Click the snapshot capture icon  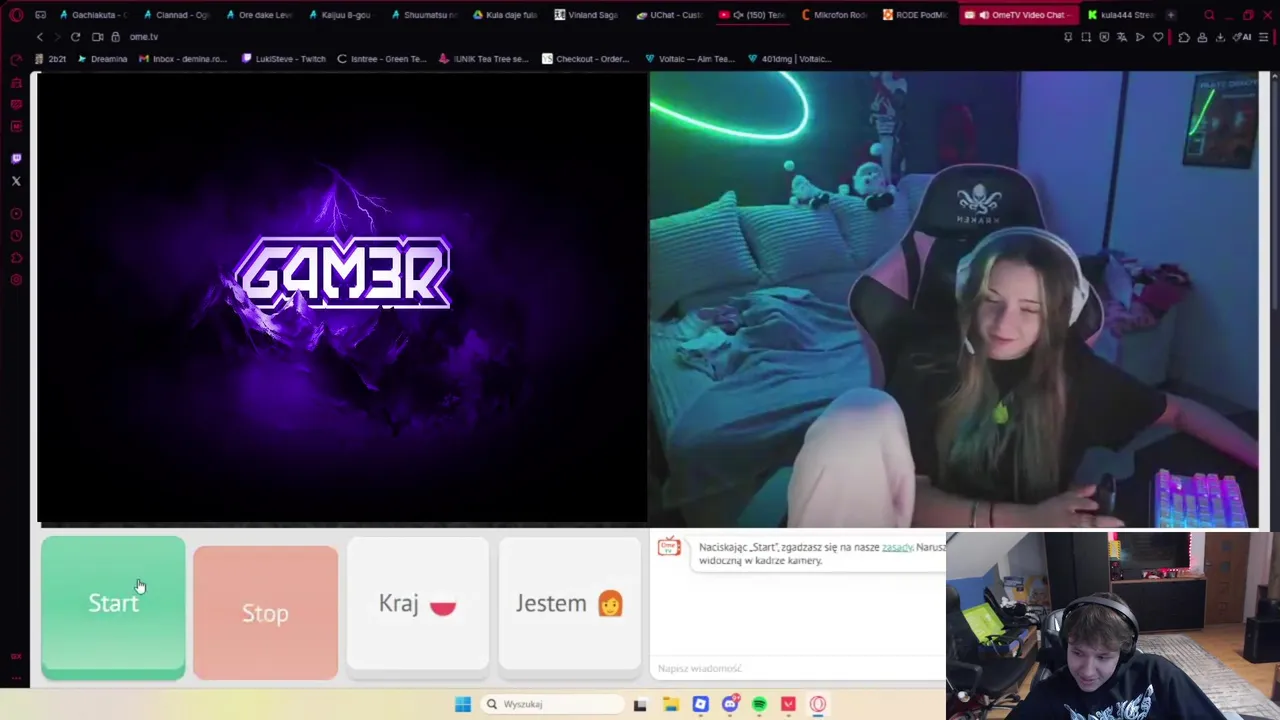click(1086, 37)
